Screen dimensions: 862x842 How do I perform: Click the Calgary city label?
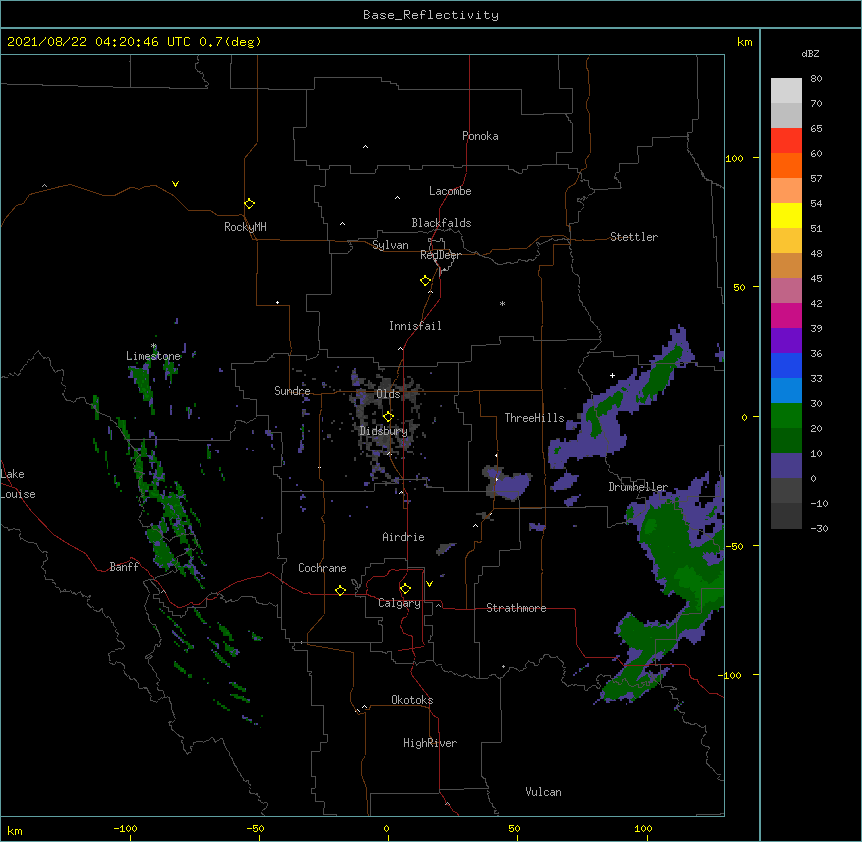click(399, 603)
